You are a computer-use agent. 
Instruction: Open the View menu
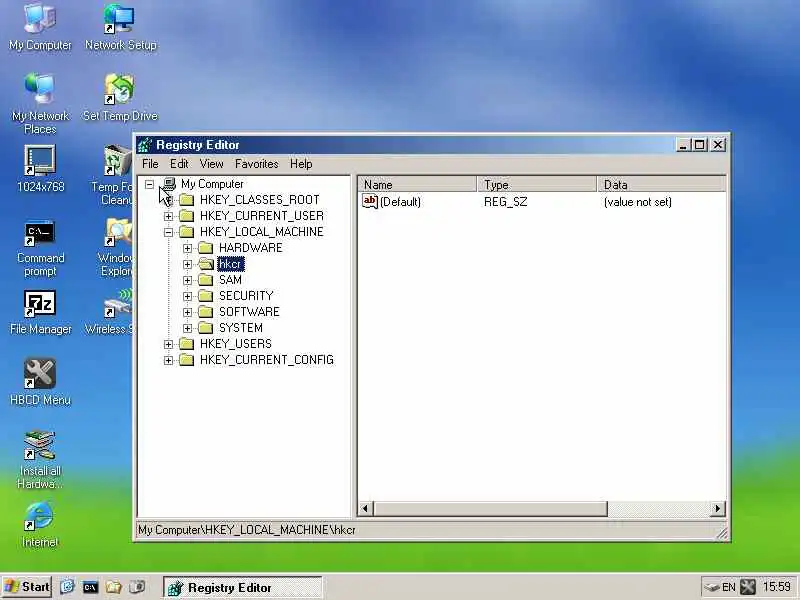coord(211,164)
